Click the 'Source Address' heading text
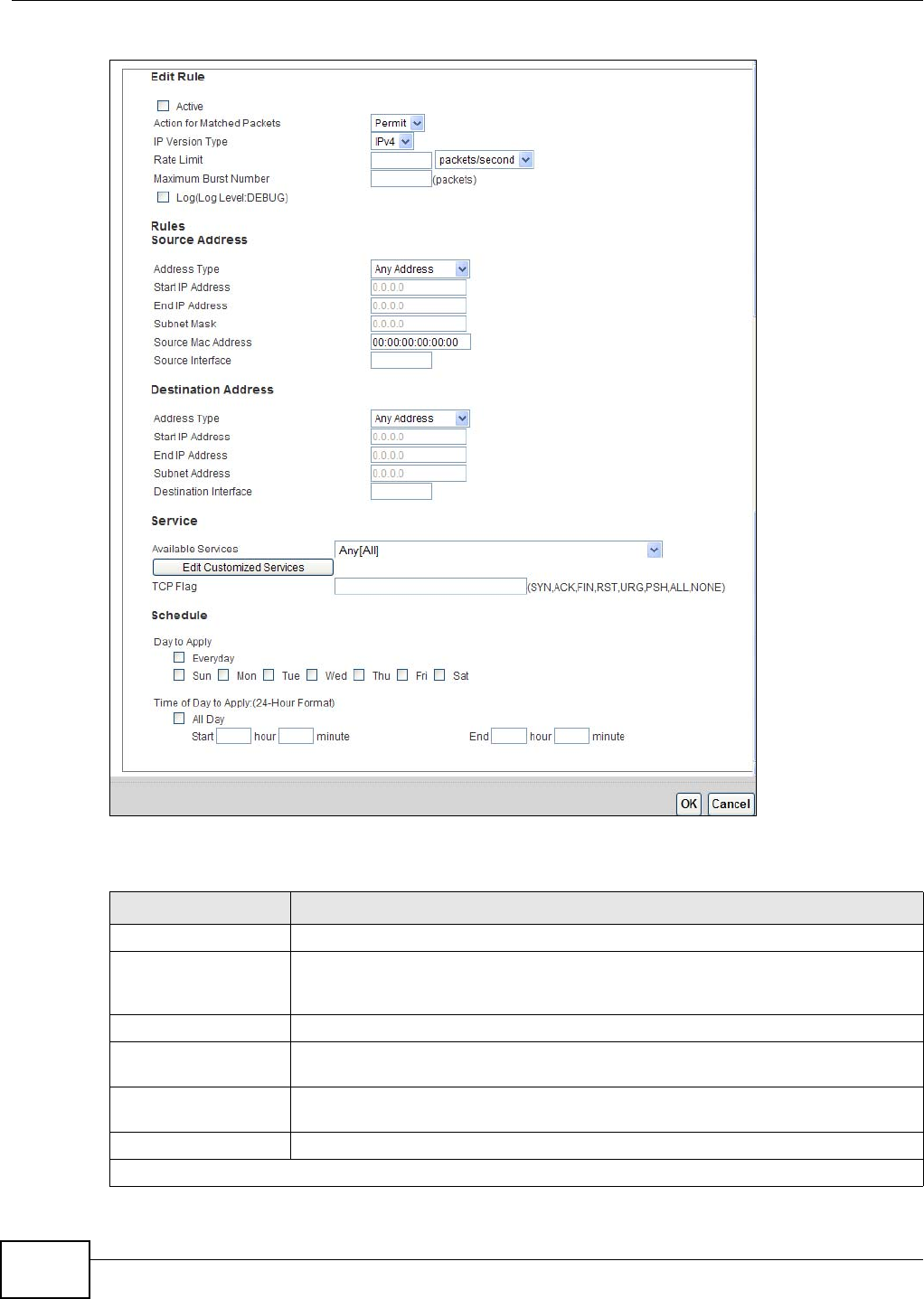924x1299 pixels. 199,240
